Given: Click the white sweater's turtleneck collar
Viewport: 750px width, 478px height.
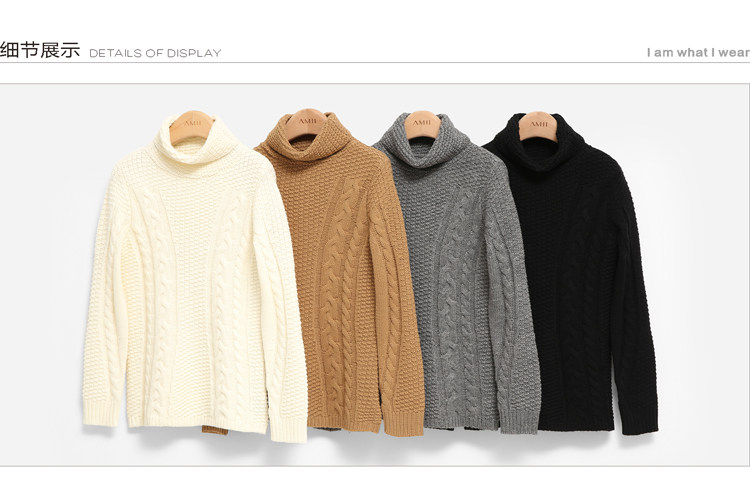Looking at the screenshot, I should [x=193, y=141].
